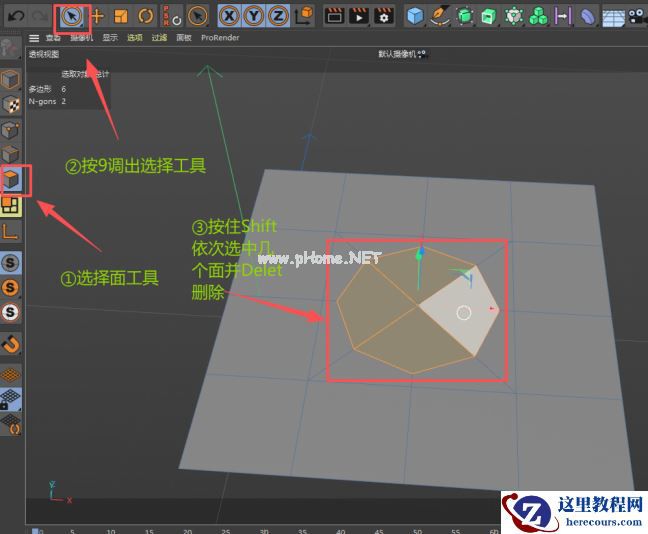Screen dimensions: 648x534
Task: Select the Live Selection tool
Action: [71, 16]
